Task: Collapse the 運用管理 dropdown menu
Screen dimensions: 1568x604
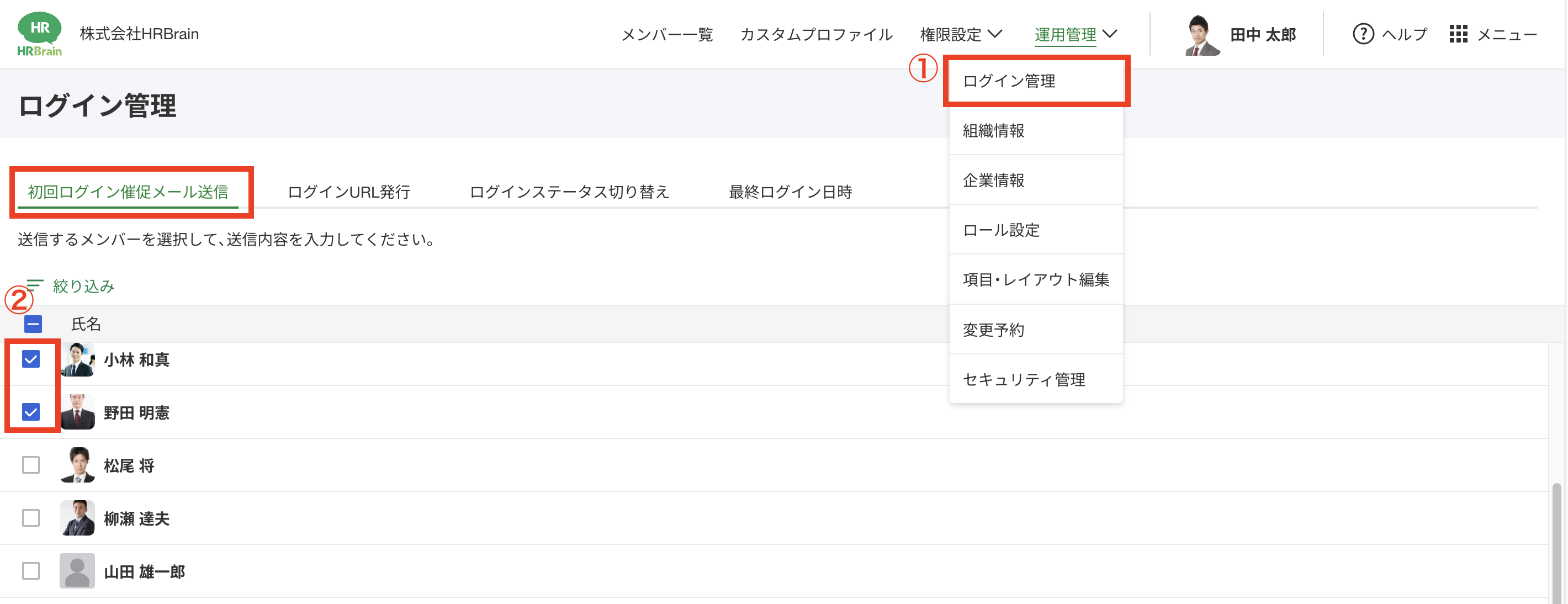Action: [1075, 35]
